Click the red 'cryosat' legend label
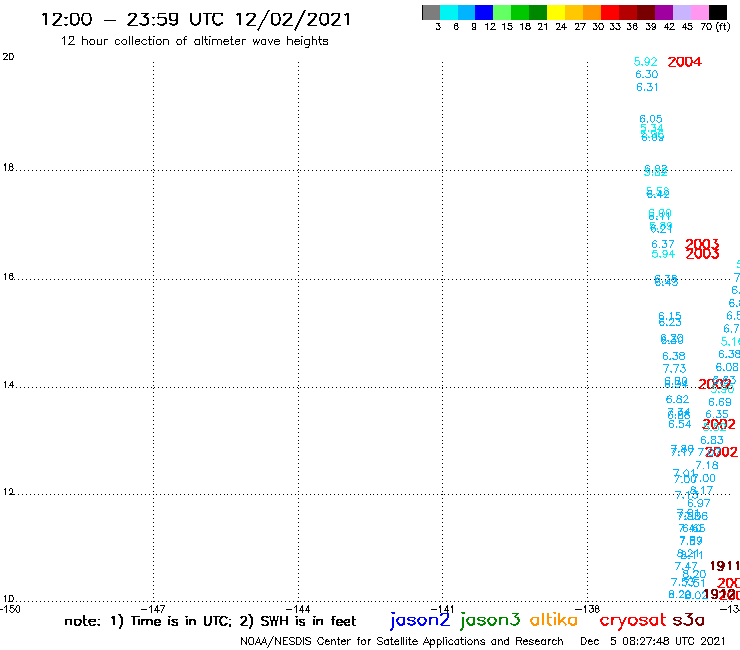Image resolution: width=740 pixels, height=650 pixels. (x=633, y=620)
